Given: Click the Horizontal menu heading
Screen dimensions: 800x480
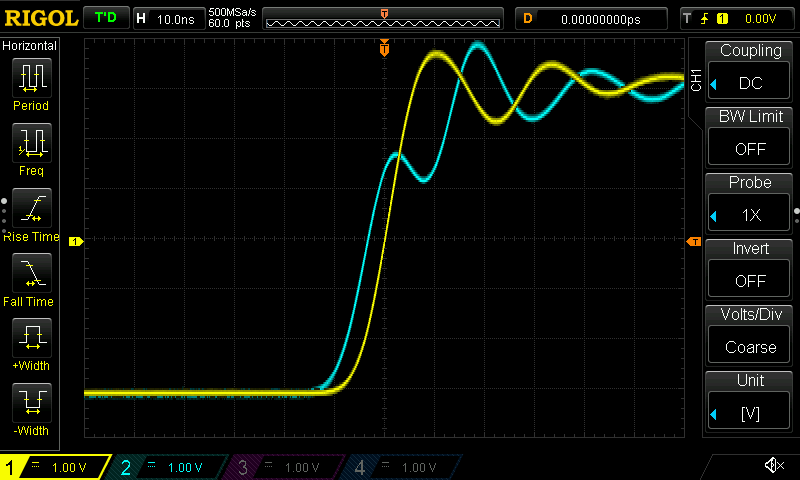Looking at the screenshot, I should coord(30,45).
